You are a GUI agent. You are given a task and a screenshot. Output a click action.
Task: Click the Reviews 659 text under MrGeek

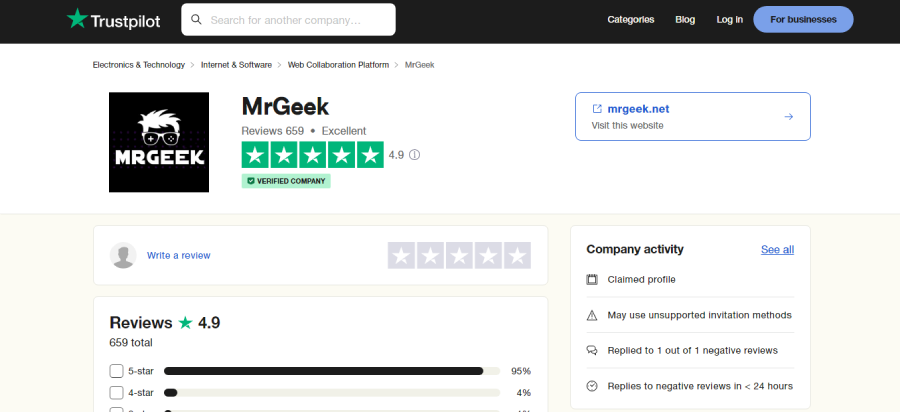click(x=273, y=131)
